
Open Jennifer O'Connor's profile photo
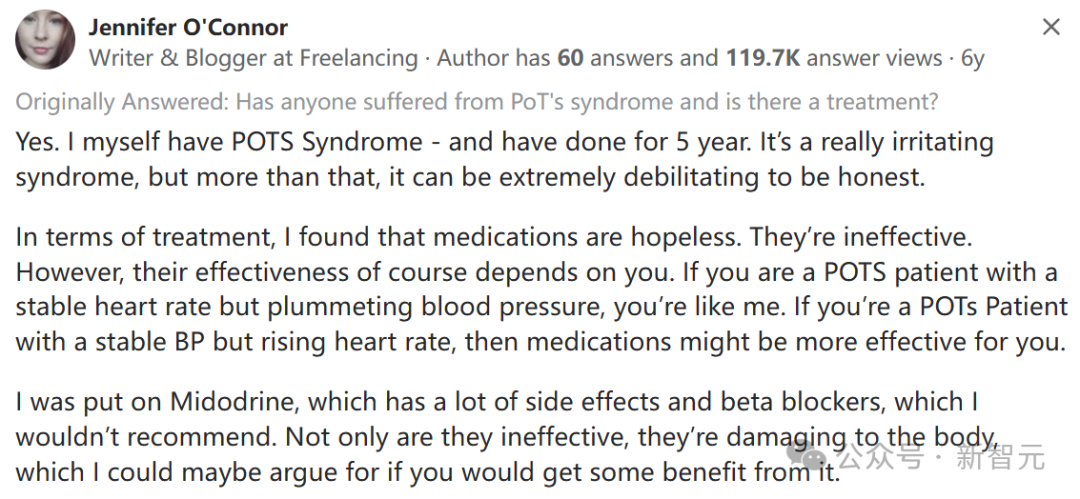point(45,40)
